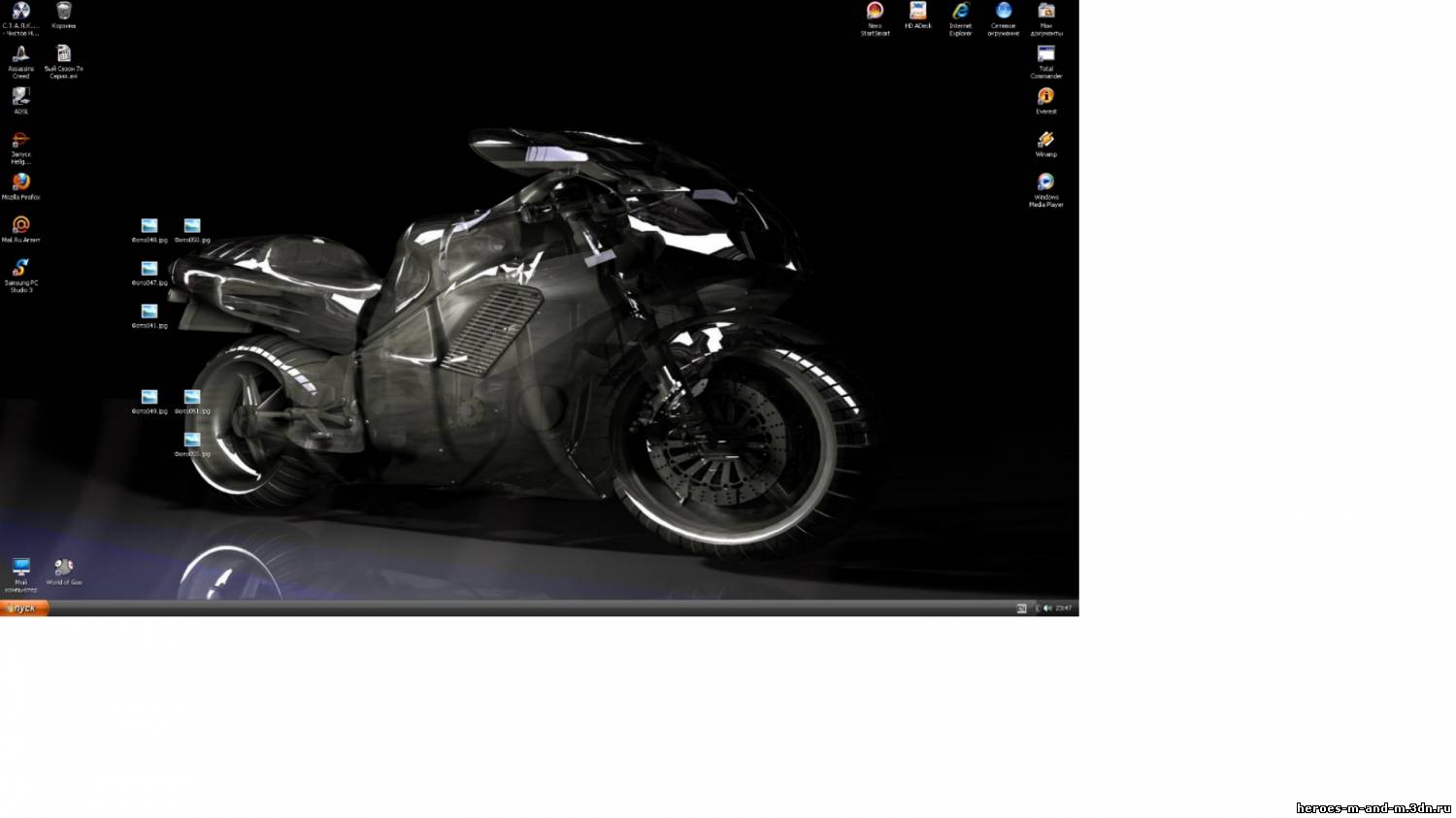Viewport: 1456px width, 818px height.
Task: Select the ADSL connection shortcut
Action: pos(21,97)
